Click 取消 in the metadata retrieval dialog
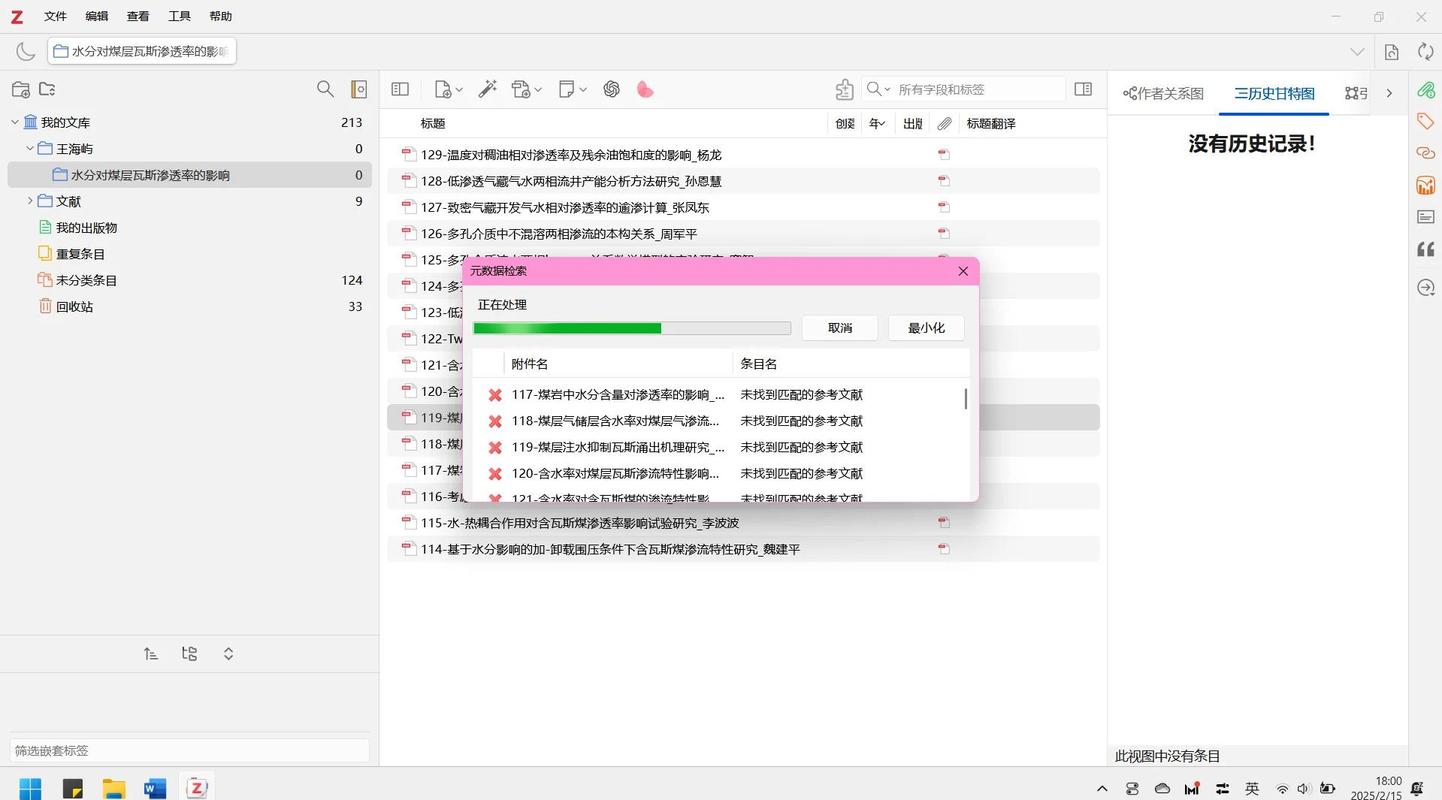Image resolution: width=1442 pixels, height=800 pixels. 840,328
